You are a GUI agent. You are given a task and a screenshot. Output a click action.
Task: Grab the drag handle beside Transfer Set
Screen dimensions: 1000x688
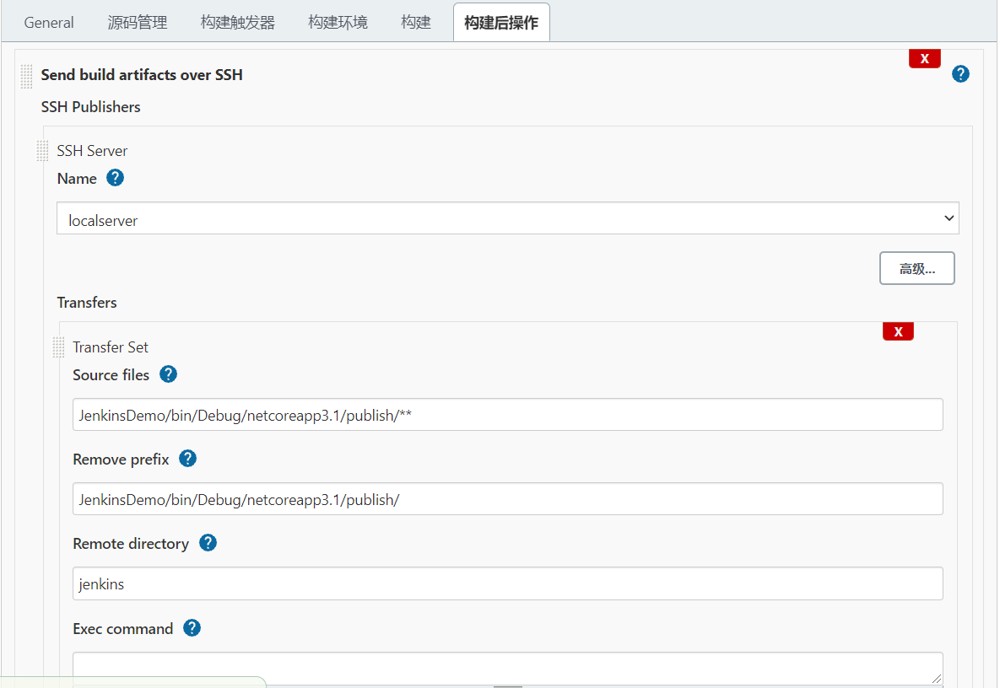tap(58, 348)
